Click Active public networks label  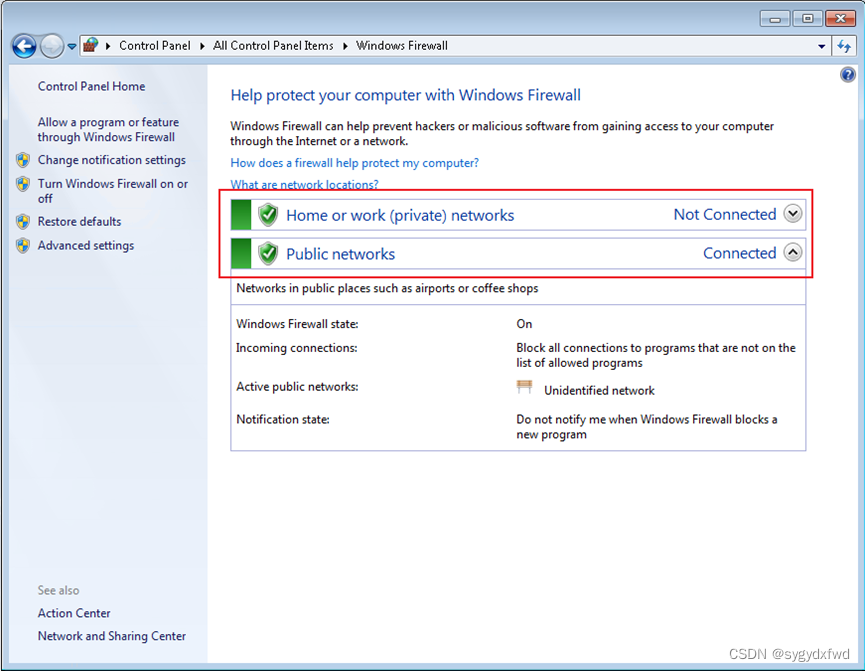click(x=297, y=387)
